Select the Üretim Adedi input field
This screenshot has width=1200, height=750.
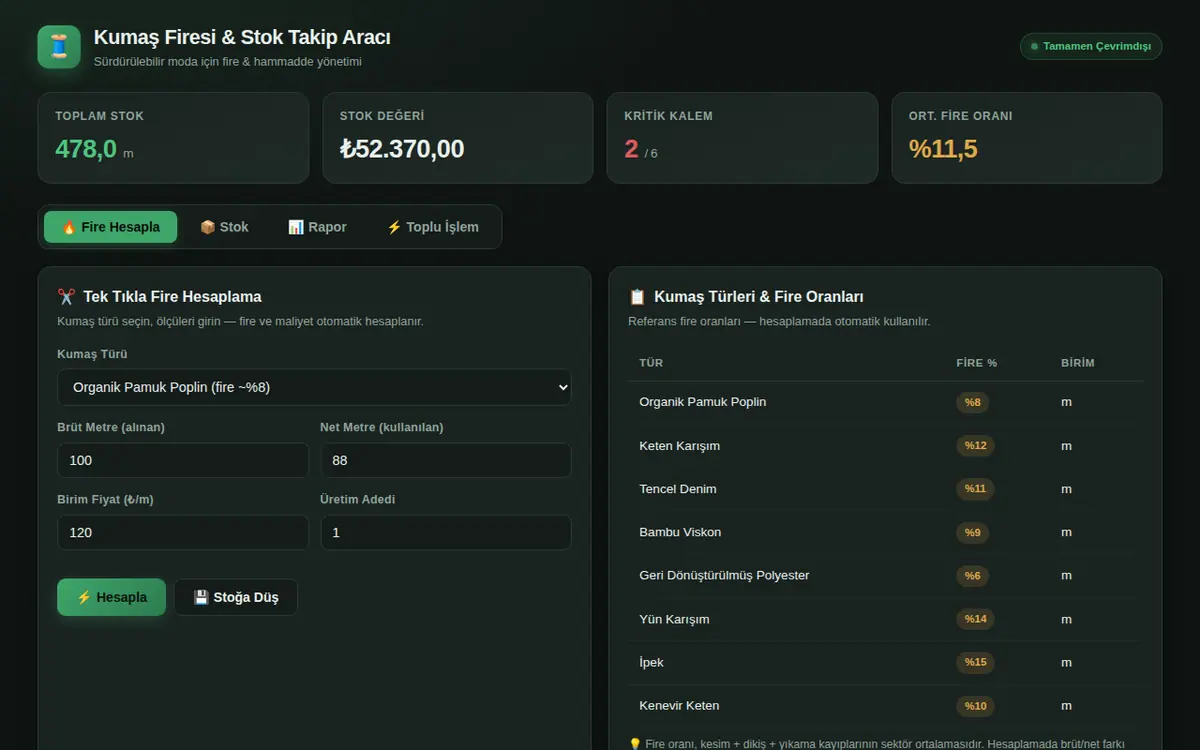[446, 532]
